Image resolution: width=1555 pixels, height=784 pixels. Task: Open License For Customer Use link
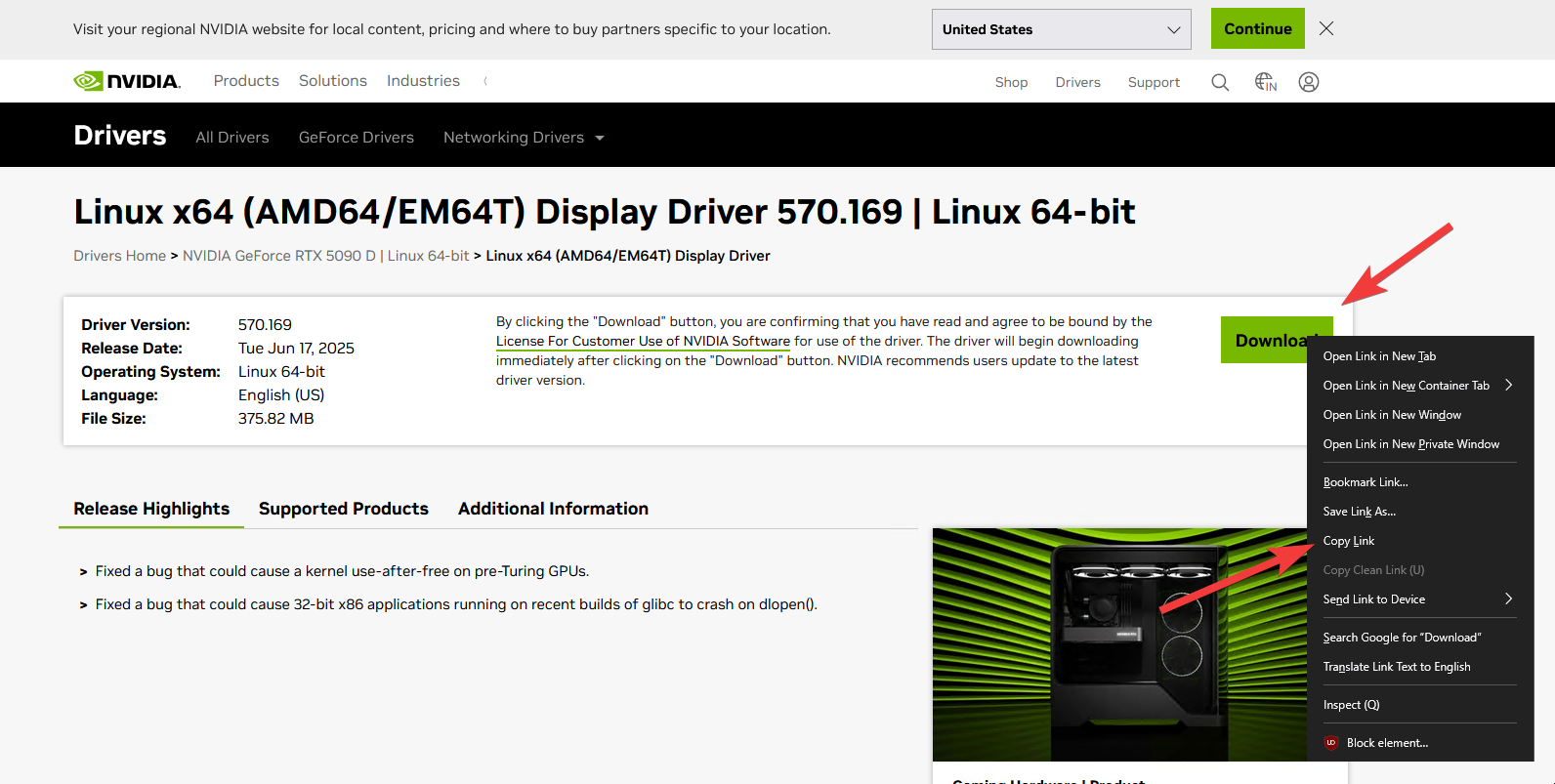pos(643,341)
